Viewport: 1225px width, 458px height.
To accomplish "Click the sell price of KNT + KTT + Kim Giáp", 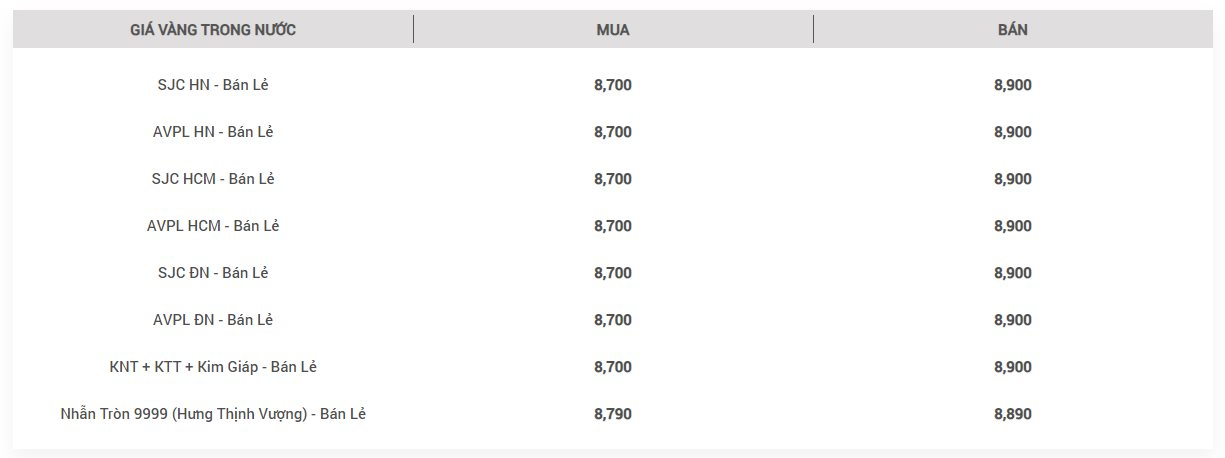I will [x=1013, y=367].
